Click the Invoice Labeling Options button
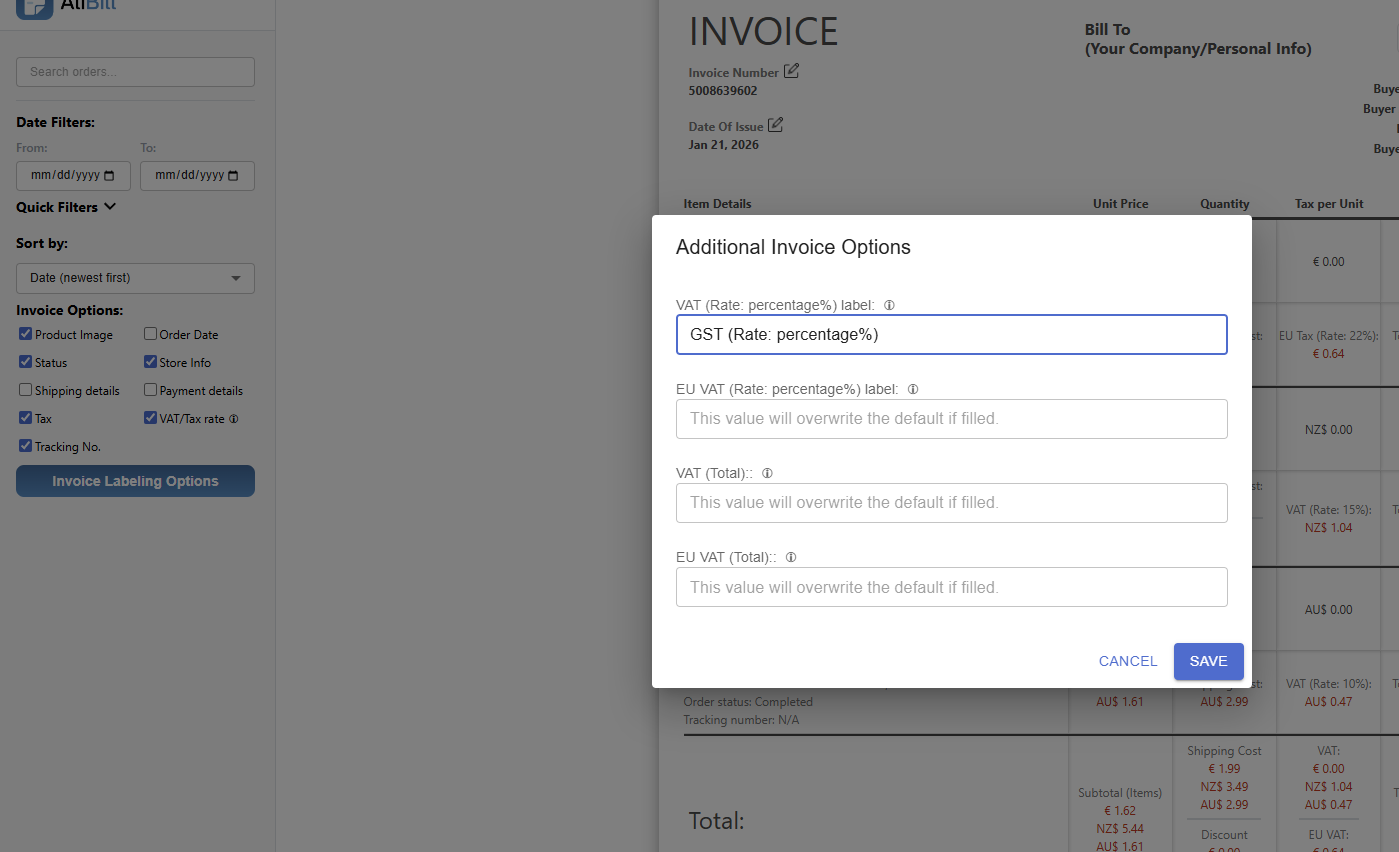The width and height of the screenshot is (1399, 852). tap(135, 481)
